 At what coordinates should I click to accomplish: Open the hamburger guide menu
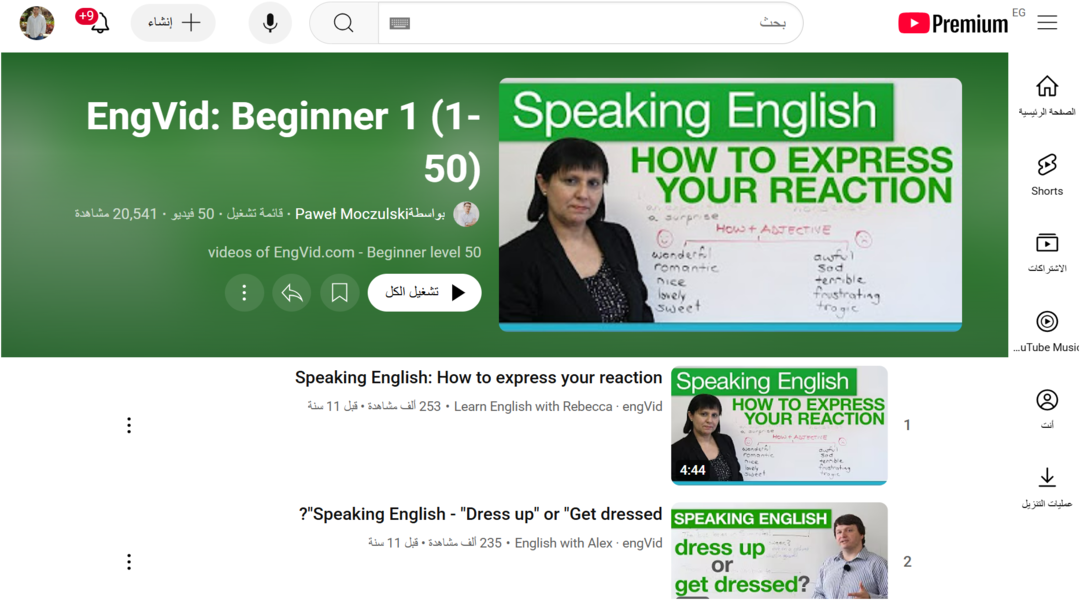[x=1047, y=23]
